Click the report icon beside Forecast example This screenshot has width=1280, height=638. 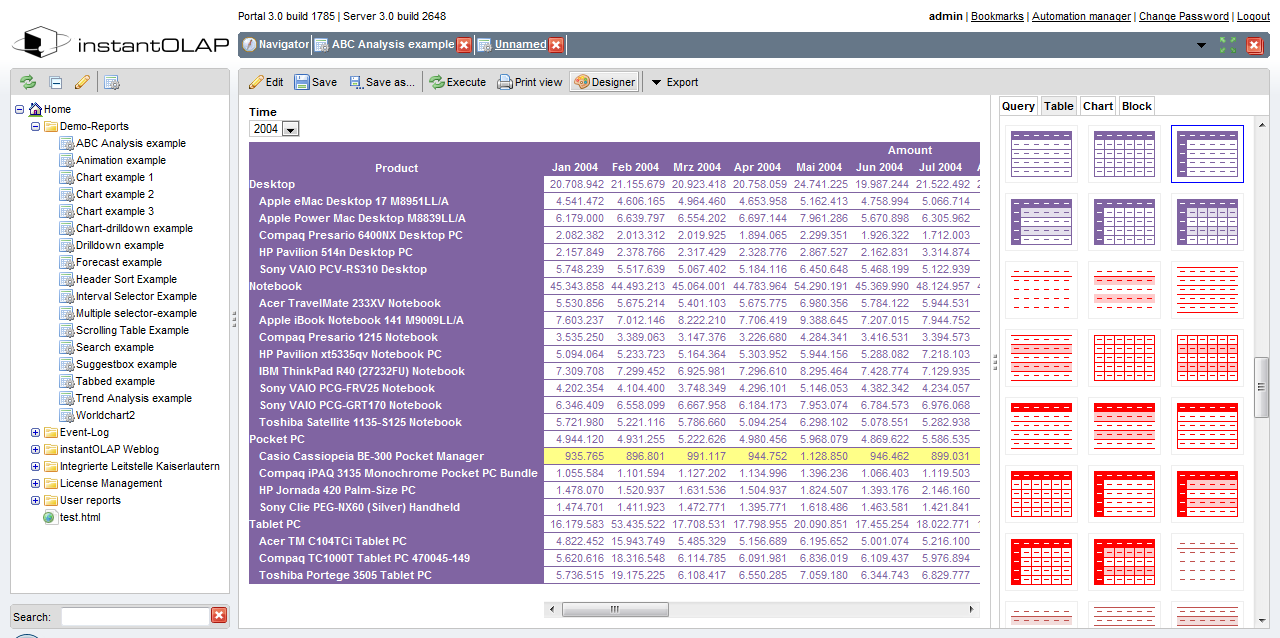[67, 262]
